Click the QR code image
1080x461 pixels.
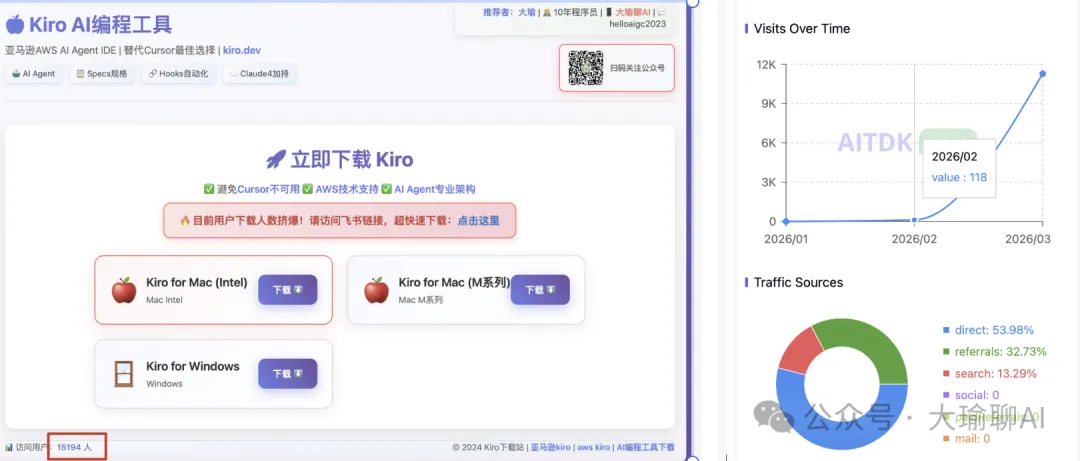click(585, 68)
